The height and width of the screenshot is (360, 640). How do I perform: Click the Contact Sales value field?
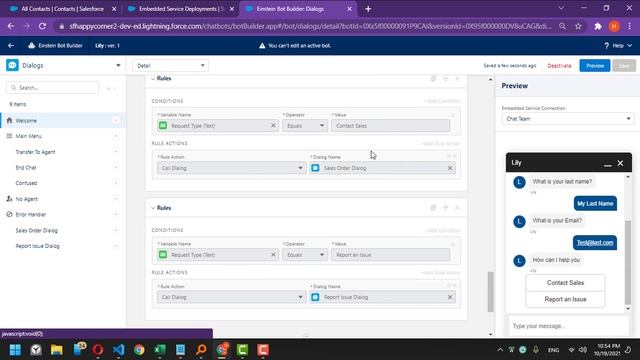[x=391, y=125]
